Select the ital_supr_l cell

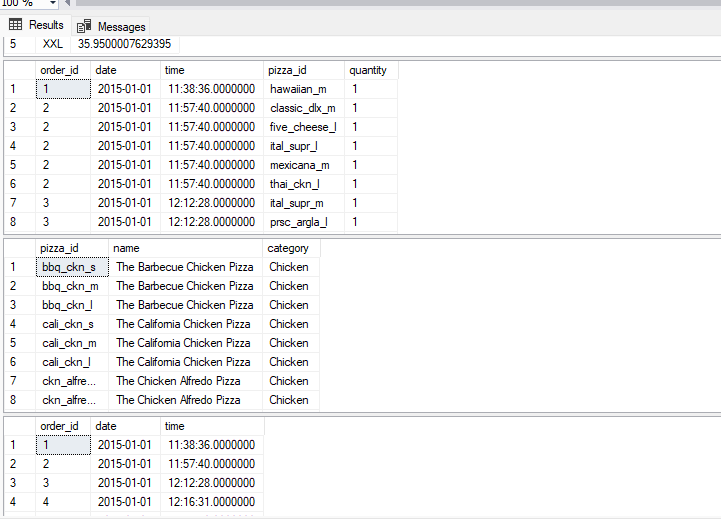tap(304, 146)
